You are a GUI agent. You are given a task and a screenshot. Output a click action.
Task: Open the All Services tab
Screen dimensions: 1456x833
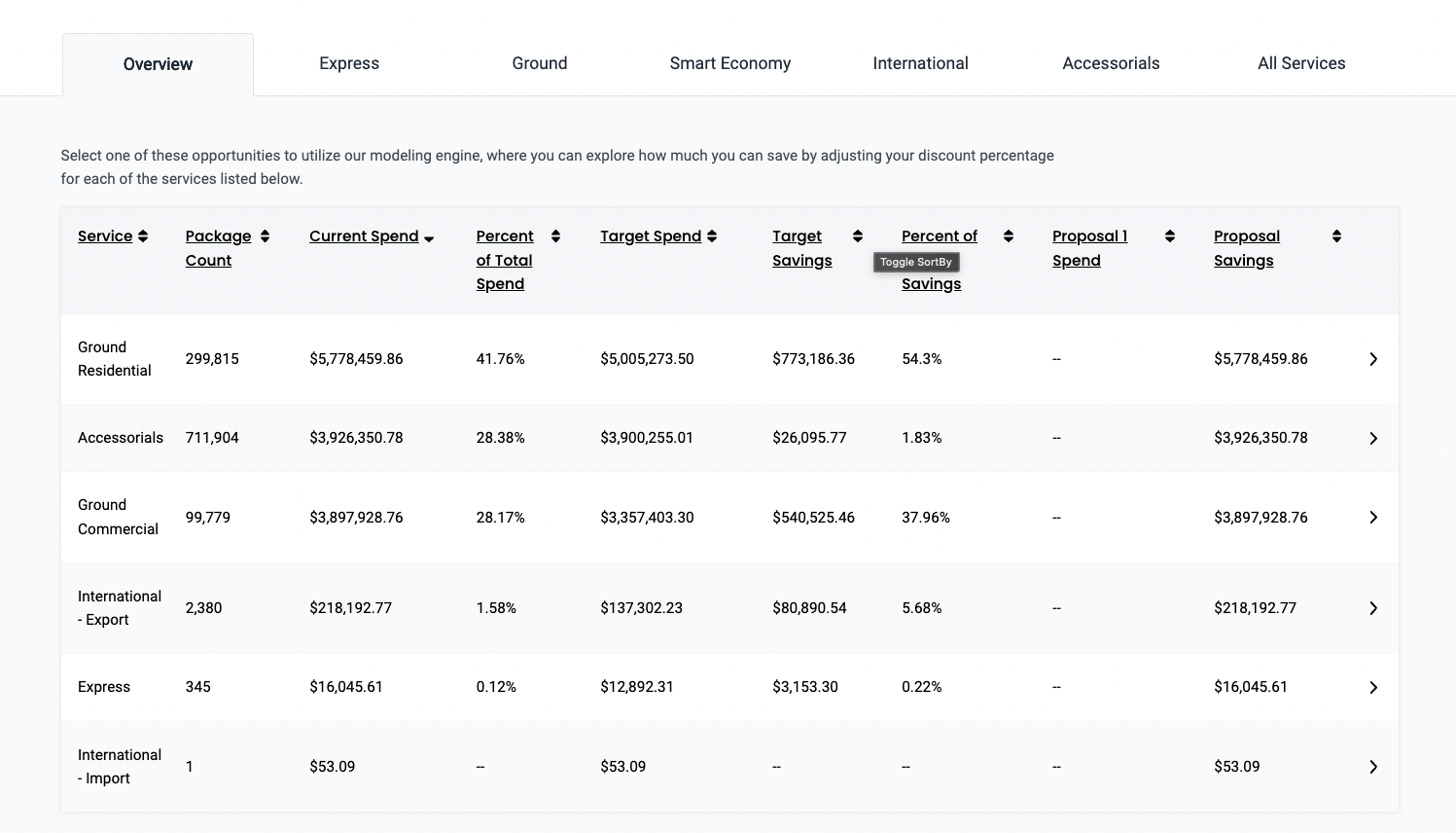(1301, 63)
